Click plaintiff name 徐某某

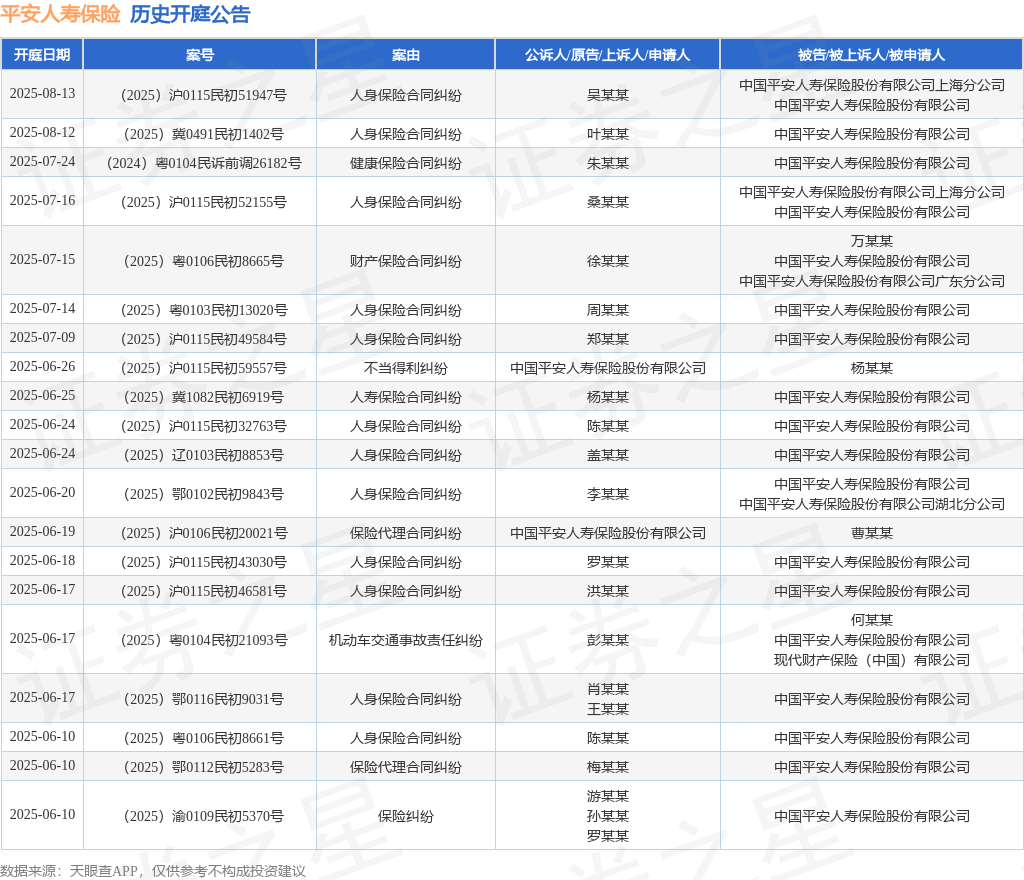click(607, 261)
